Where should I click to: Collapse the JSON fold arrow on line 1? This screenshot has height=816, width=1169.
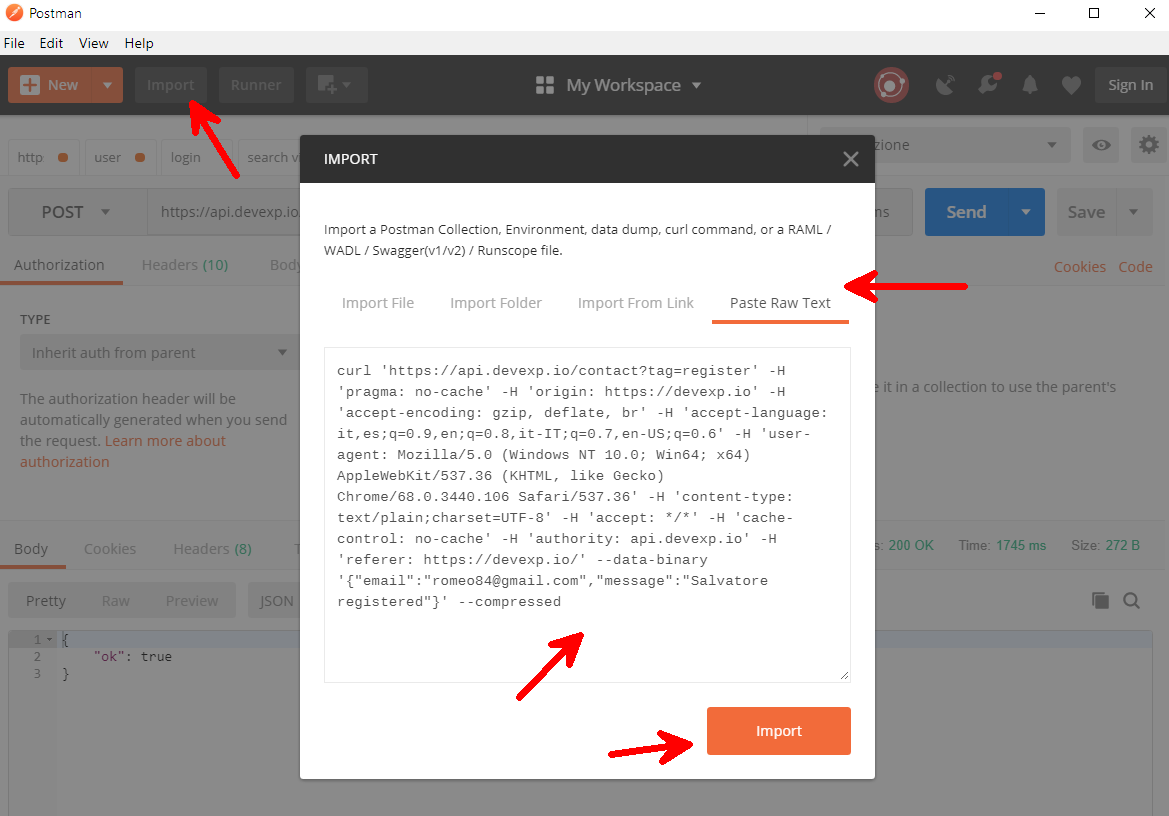coord(49,639)
